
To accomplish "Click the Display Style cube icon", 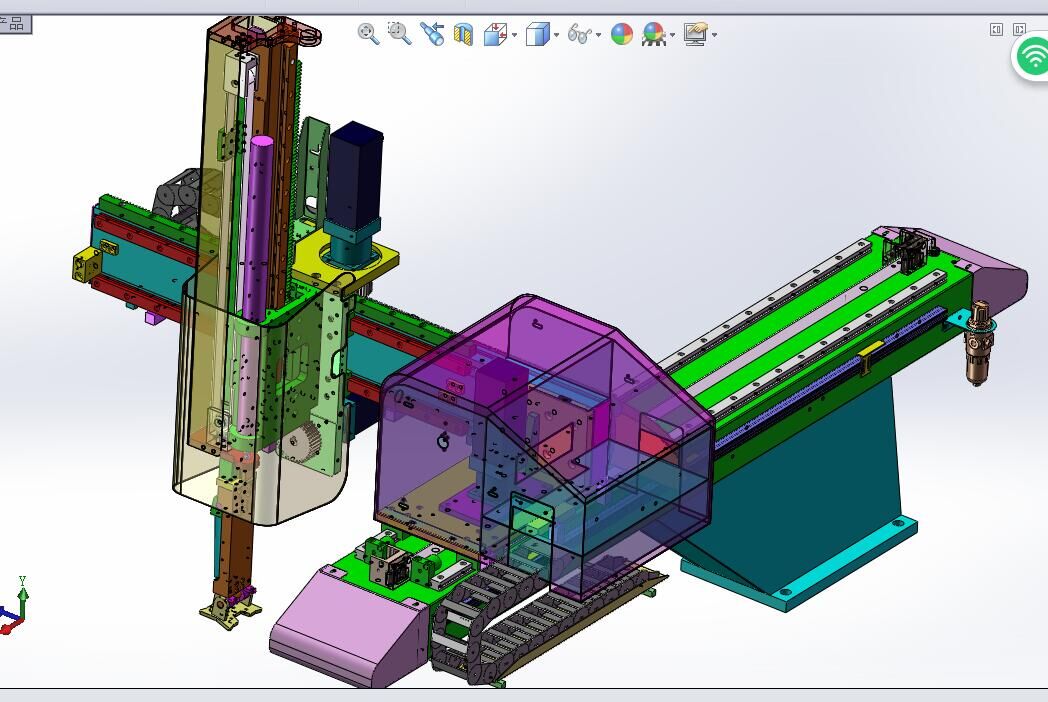I will tap(537, 34).
